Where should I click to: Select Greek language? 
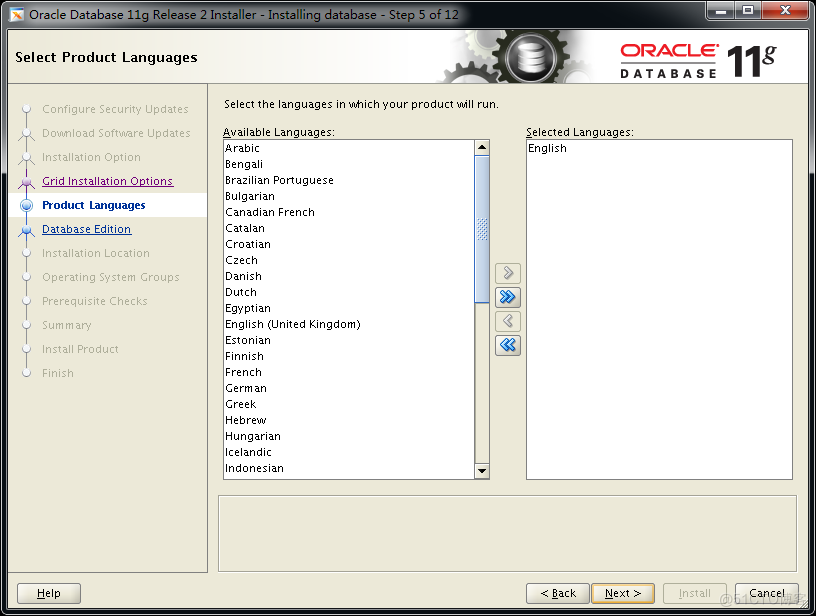click(349, 404)
